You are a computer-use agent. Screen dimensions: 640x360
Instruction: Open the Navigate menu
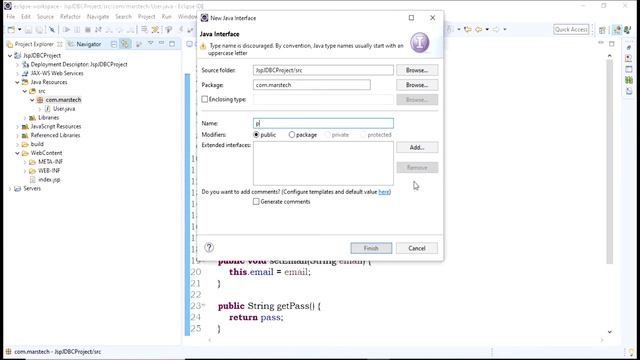pyautogui.click(x=98, y=17)
